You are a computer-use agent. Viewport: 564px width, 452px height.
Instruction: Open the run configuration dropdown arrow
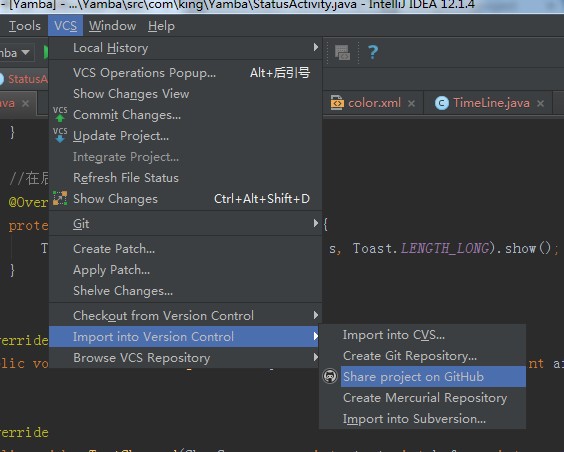pyautogui.click(x=25, y=52)
